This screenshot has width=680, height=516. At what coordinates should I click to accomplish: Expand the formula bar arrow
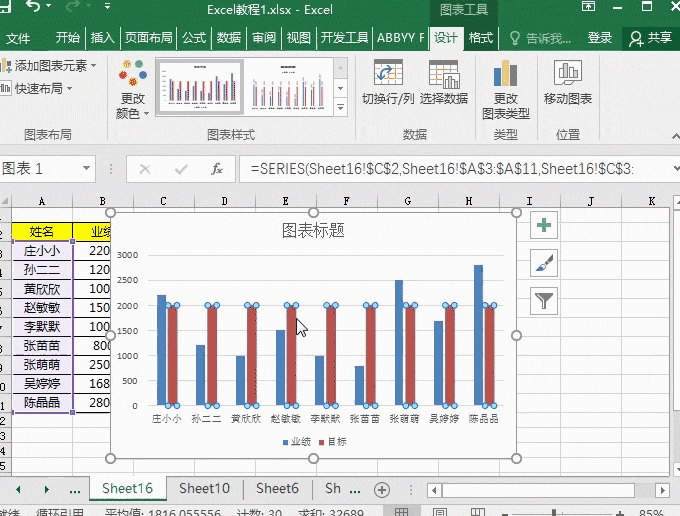point(676,168)
